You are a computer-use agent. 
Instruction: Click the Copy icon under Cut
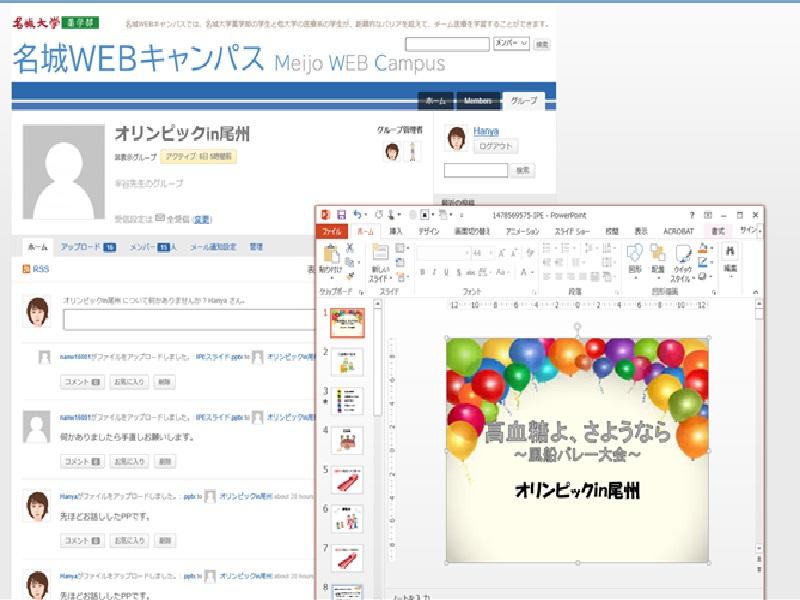coord(350,262)
